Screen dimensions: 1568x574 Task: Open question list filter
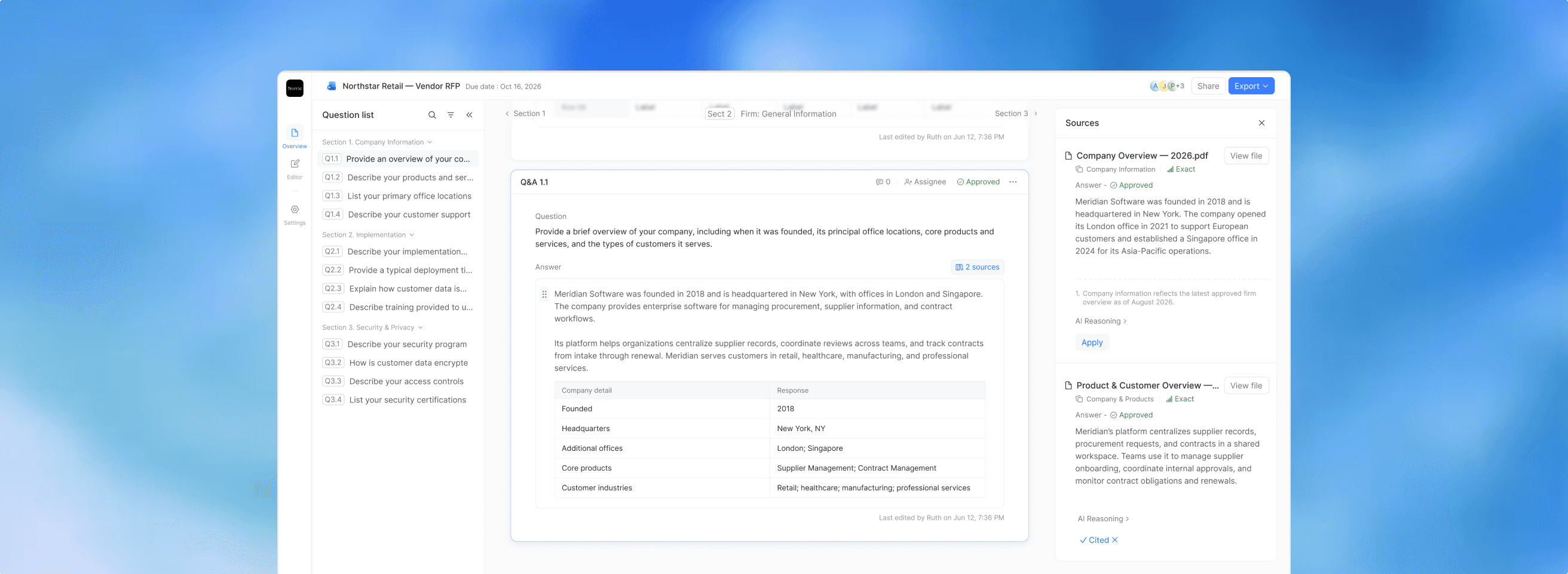click(x=451, y=115)
